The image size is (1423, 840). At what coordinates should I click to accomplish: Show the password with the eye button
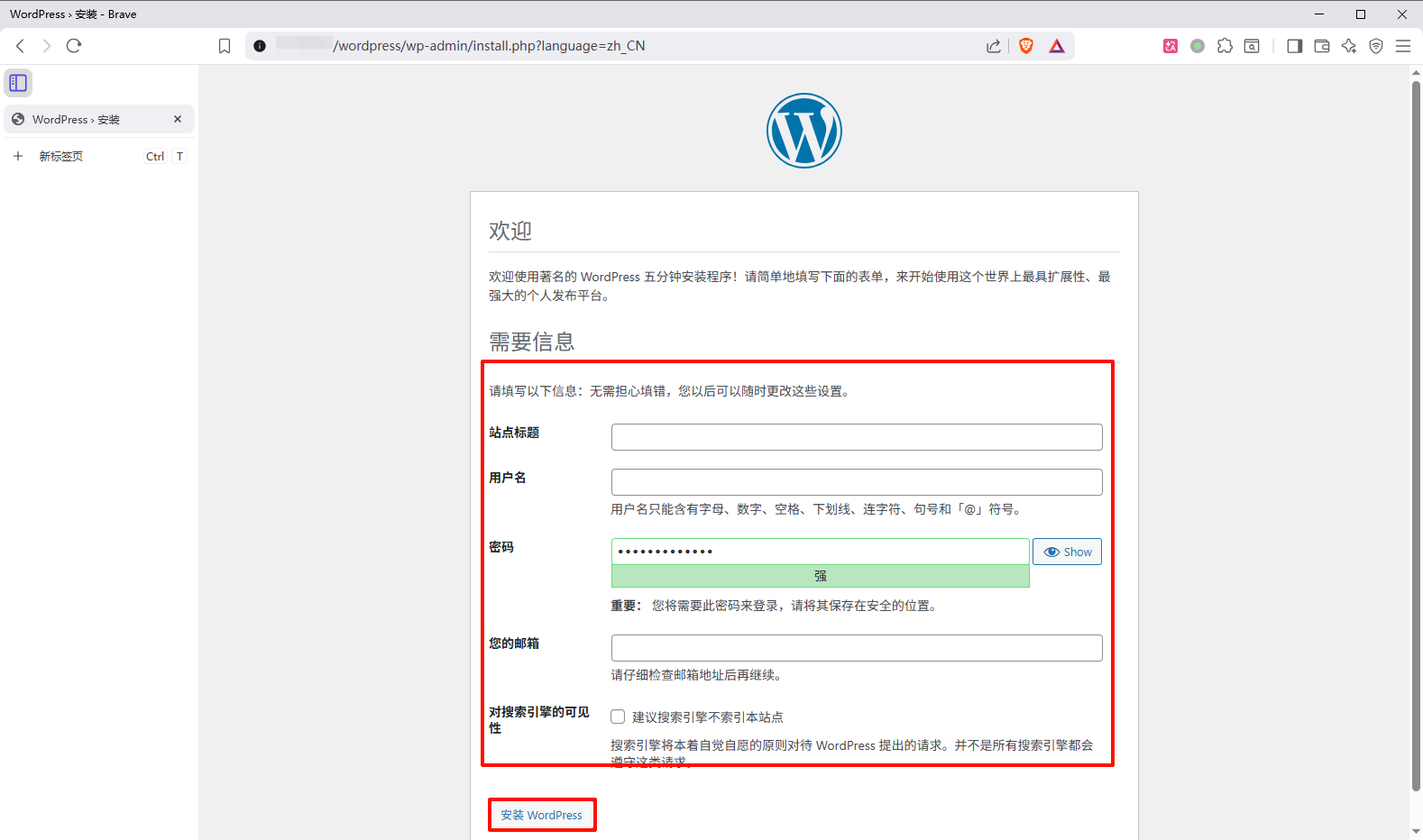(1067, 552)
